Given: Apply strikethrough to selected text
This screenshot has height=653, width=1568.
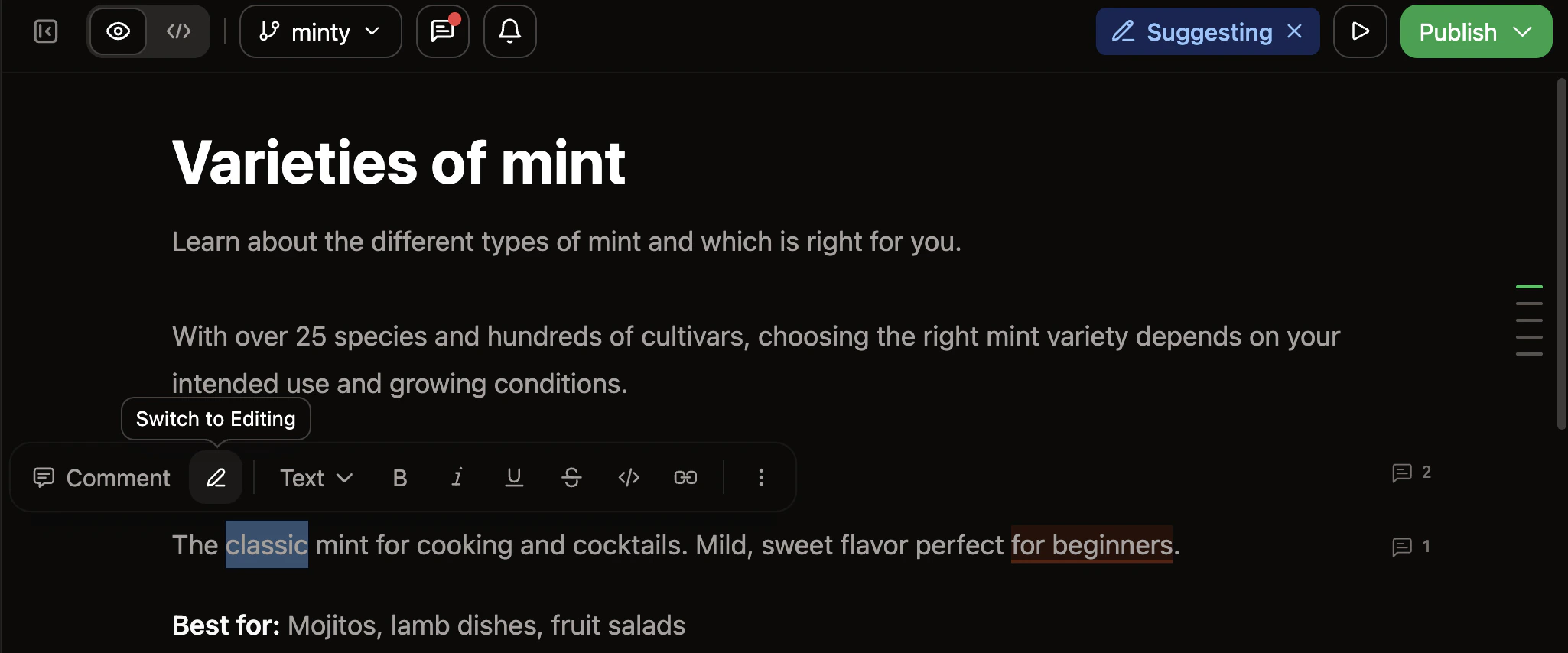Looking at the screenshot, I should coord(571,477).
